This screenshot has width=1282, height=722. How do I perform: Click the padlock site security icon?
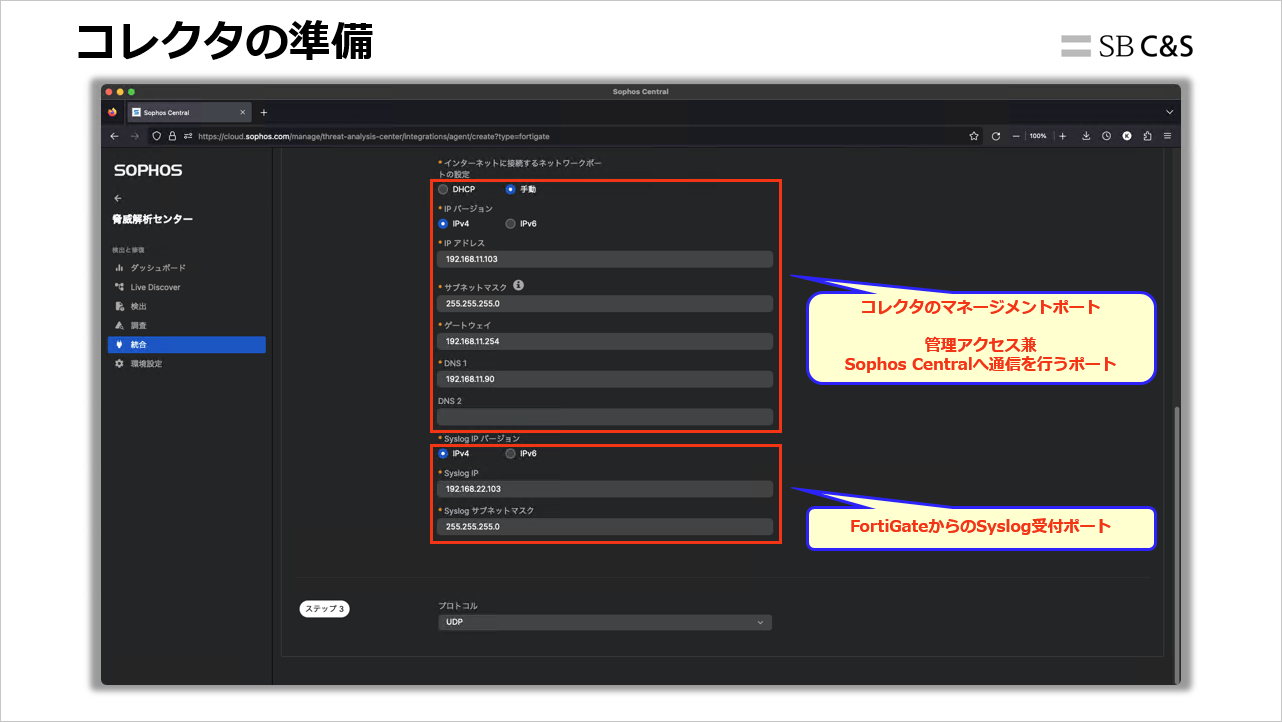click(172, 136)
